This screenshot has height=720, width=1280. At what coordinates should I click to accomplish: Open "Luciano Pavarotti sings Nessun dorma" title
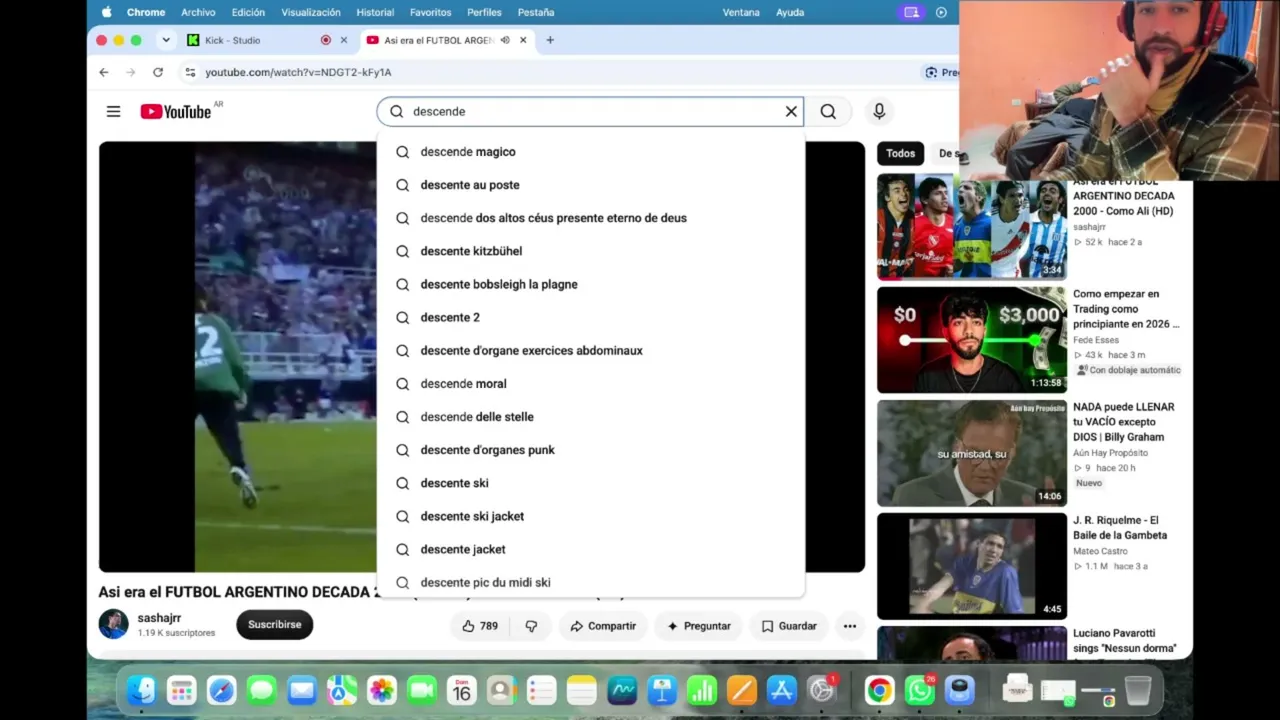click(x=1125, y=641)
